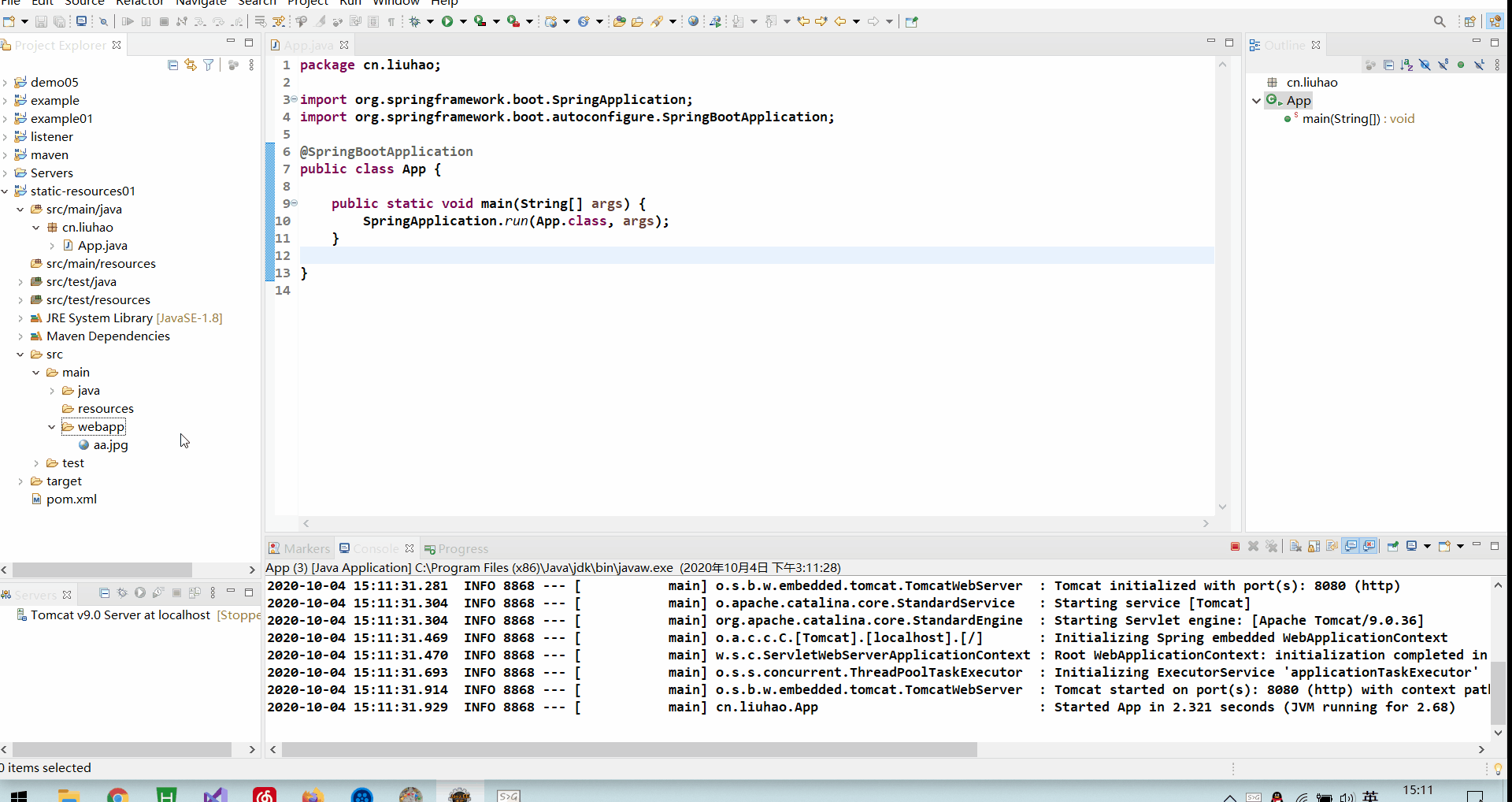Toggle Hide Local Types in Outline
This screenshot has height=802, width=1512.
[1479, 65]
